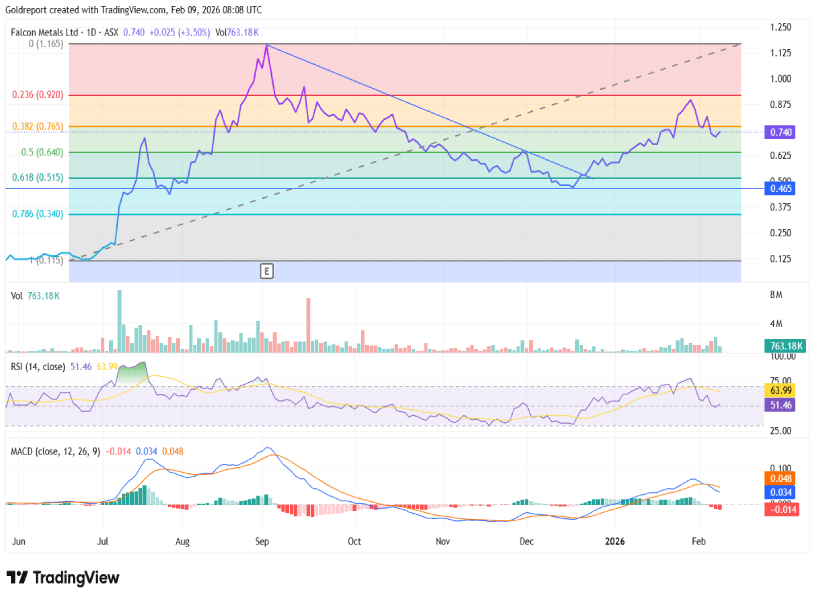Click the purple 51.46 RSI axis tag
Image resolution: width=815 pixels, height=589 pixels.
780,405
